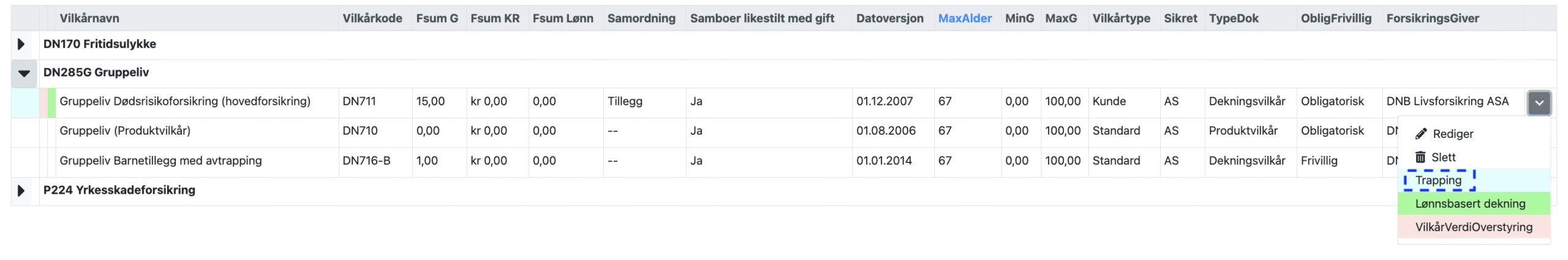Expand the P224 Yrkesskadeforsikring group
This screenshot has width=1568, height=260.
[21, 191]
